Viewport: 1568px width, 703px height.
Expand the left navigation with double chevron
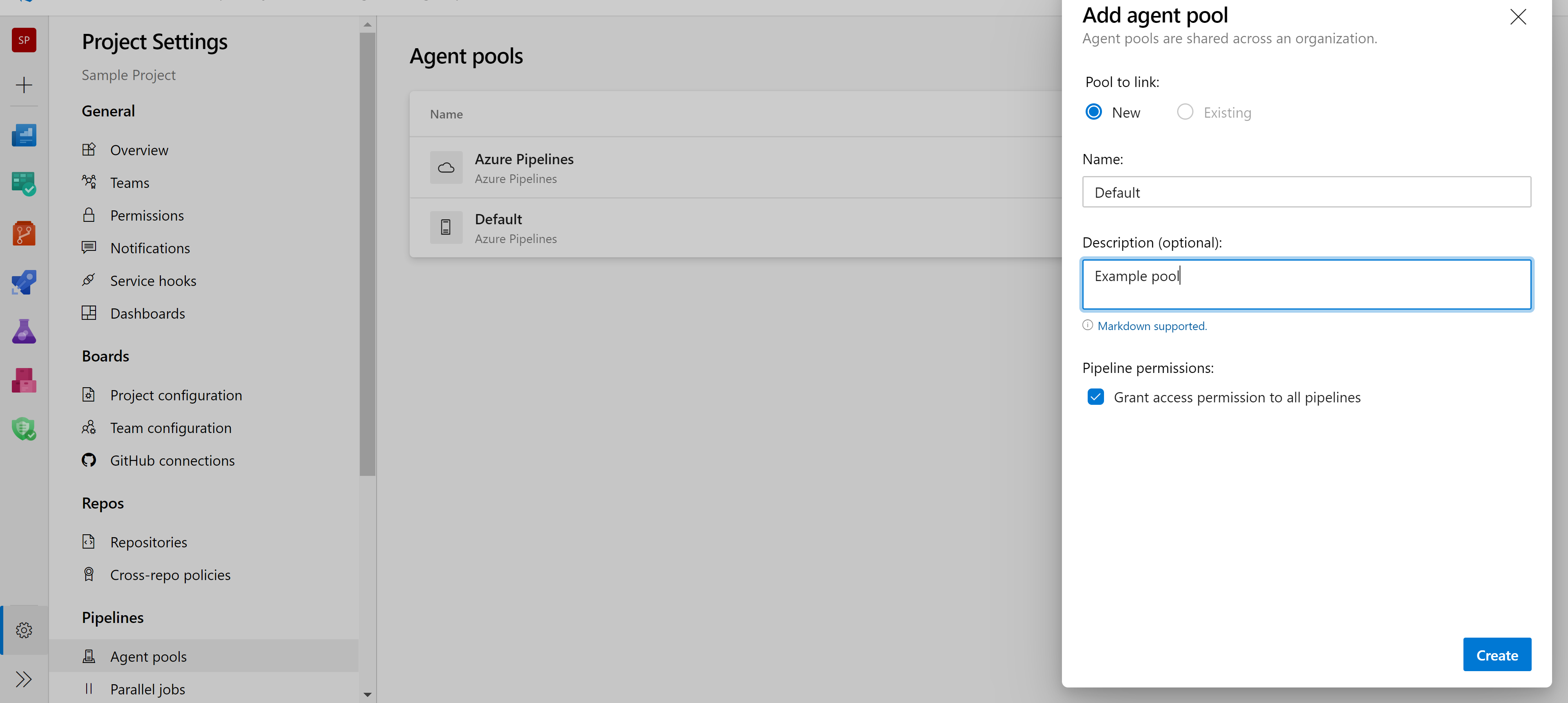click(x=24, y=678)
